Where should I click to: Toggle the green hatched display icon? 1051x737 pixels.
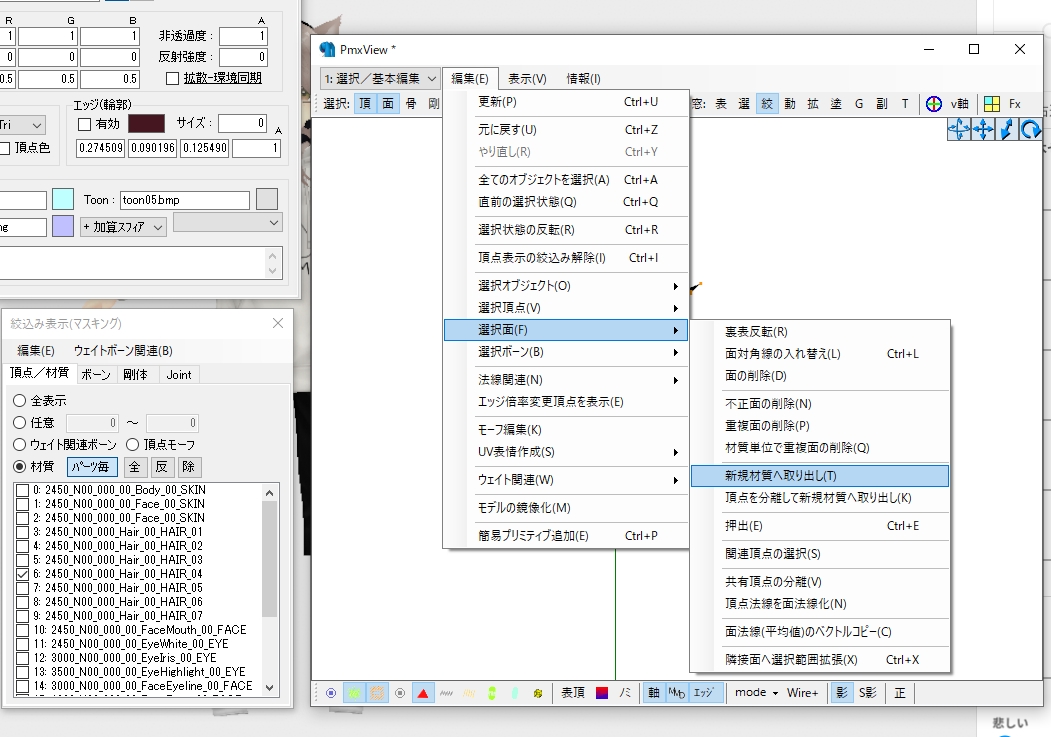tap(354, 693)
